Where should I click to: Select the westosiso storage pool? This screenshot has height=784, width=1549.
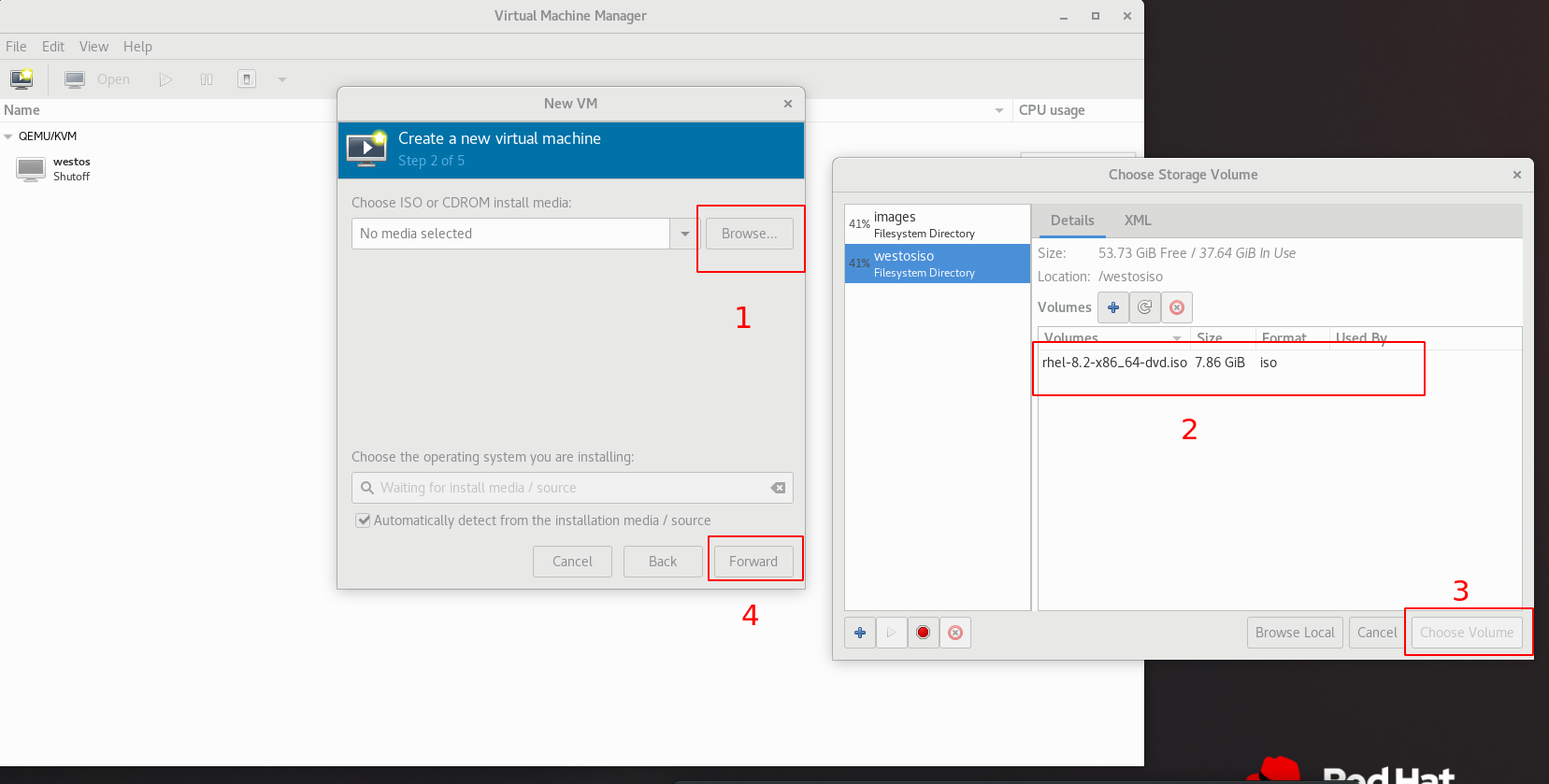(x=938, y=264)
